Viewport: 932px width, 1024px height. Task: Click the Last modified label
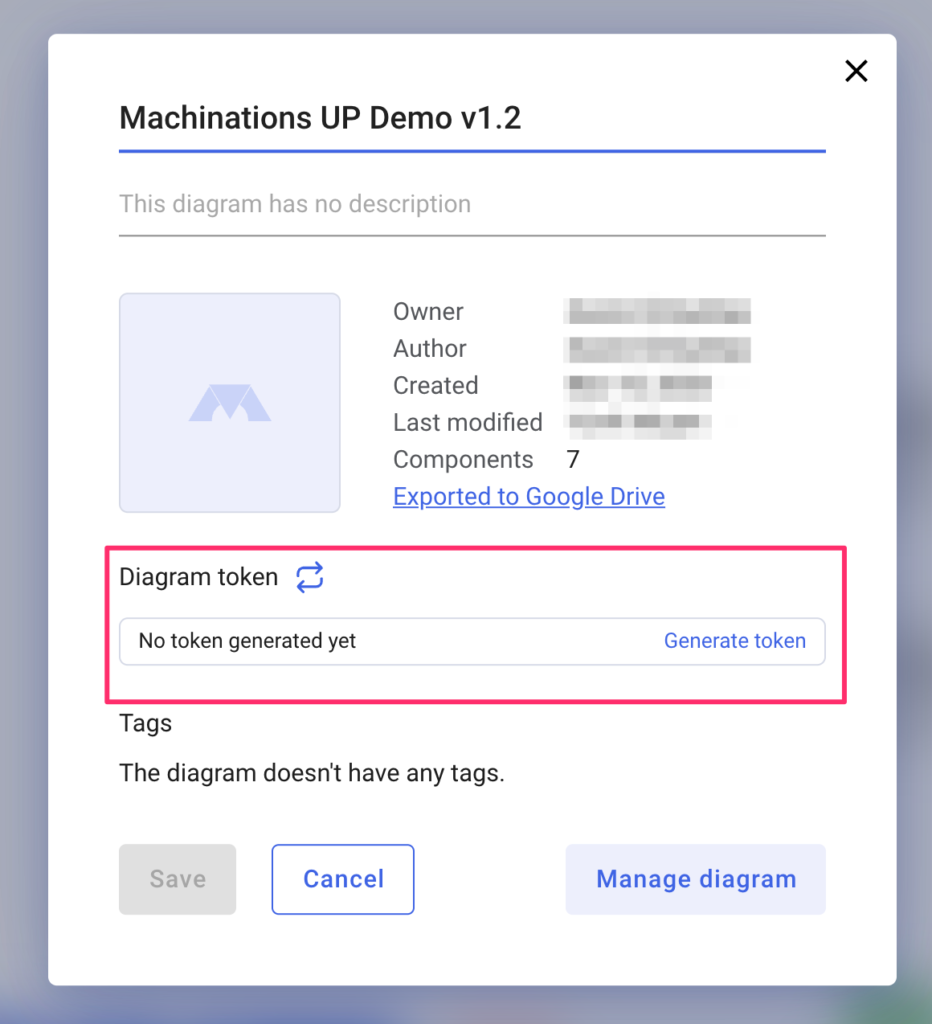468,423
